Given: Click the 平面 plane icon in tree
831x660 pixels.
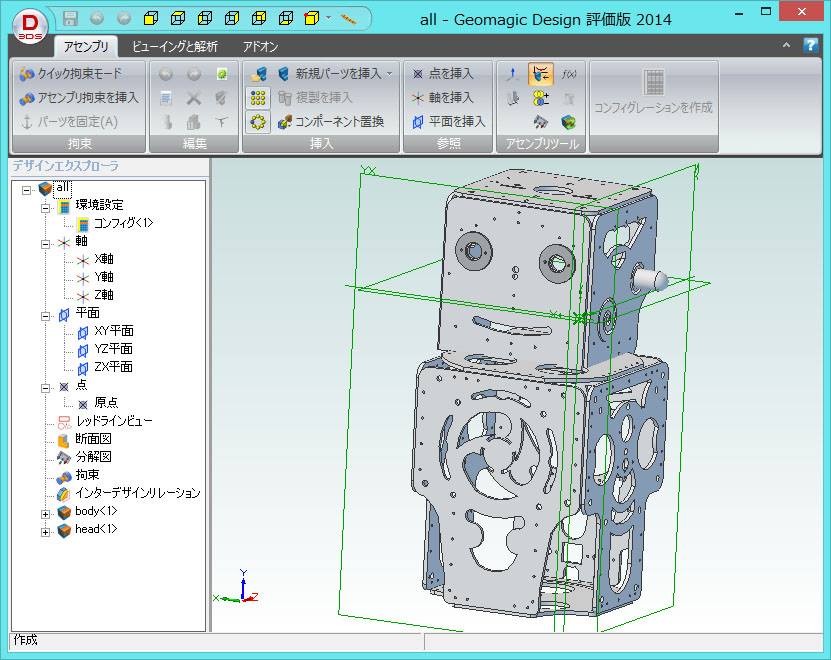Looking at the screenshot, I should pos(64,314).
